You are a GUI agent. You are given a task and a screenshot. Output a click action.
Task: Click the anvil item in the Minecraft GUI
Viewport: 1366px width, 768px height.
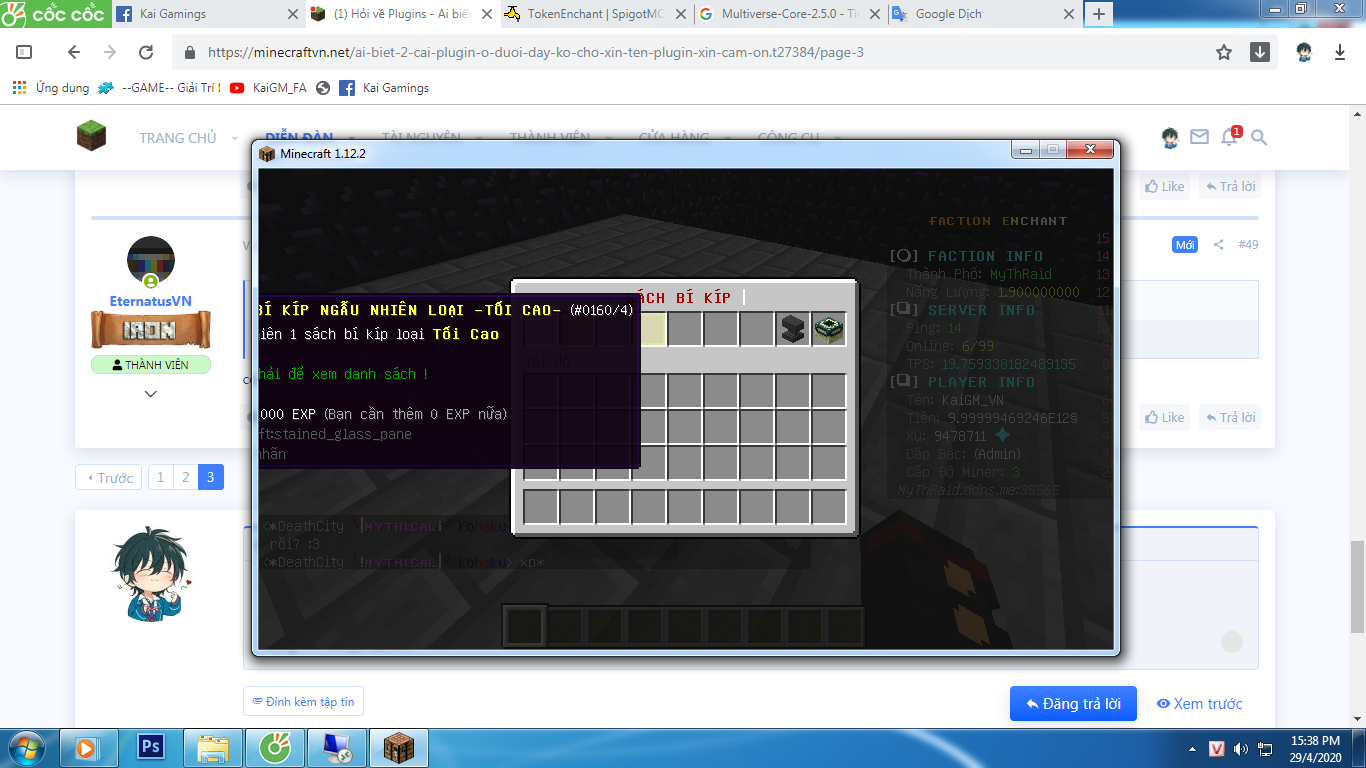[793, 329]
